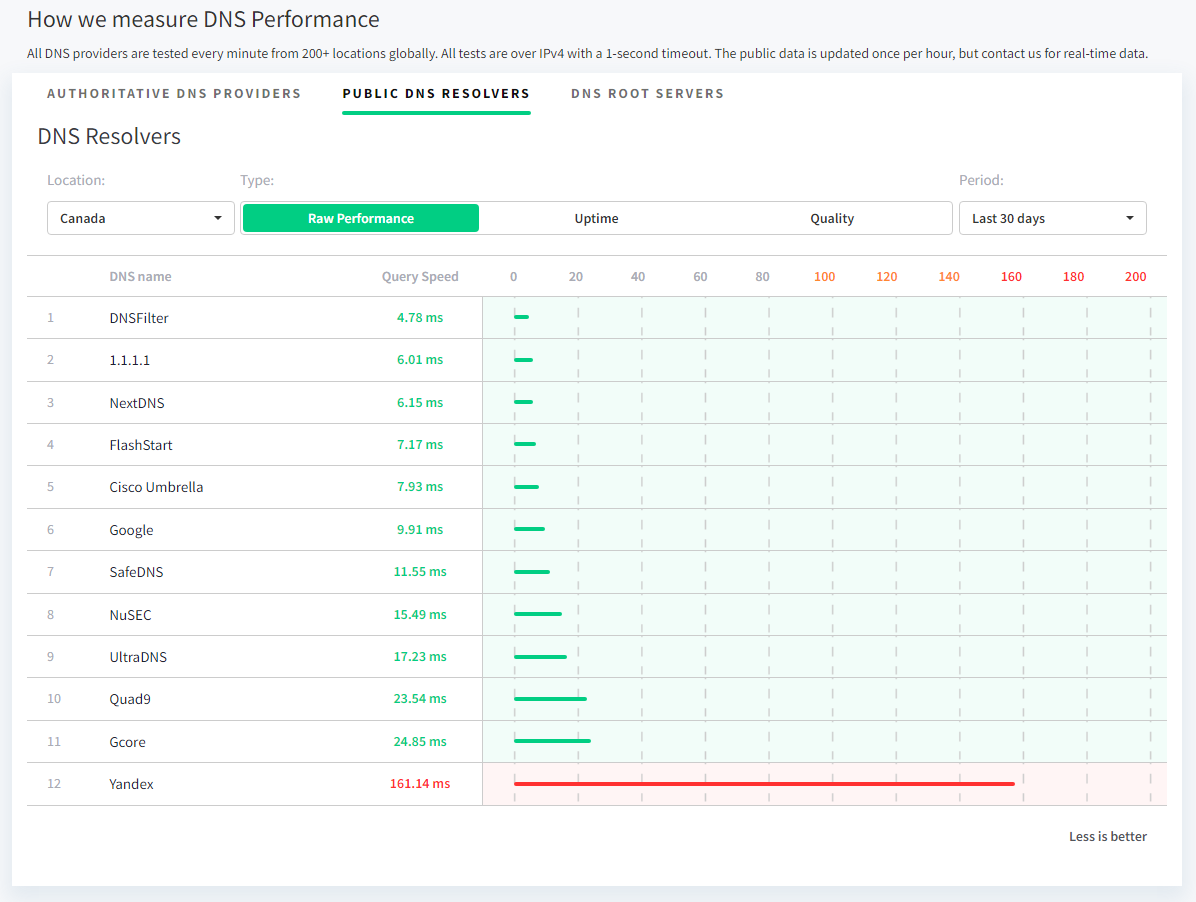This screenshot has width=1196, height=902.
Task: Click the rank number 12
Action: (53, 783)
